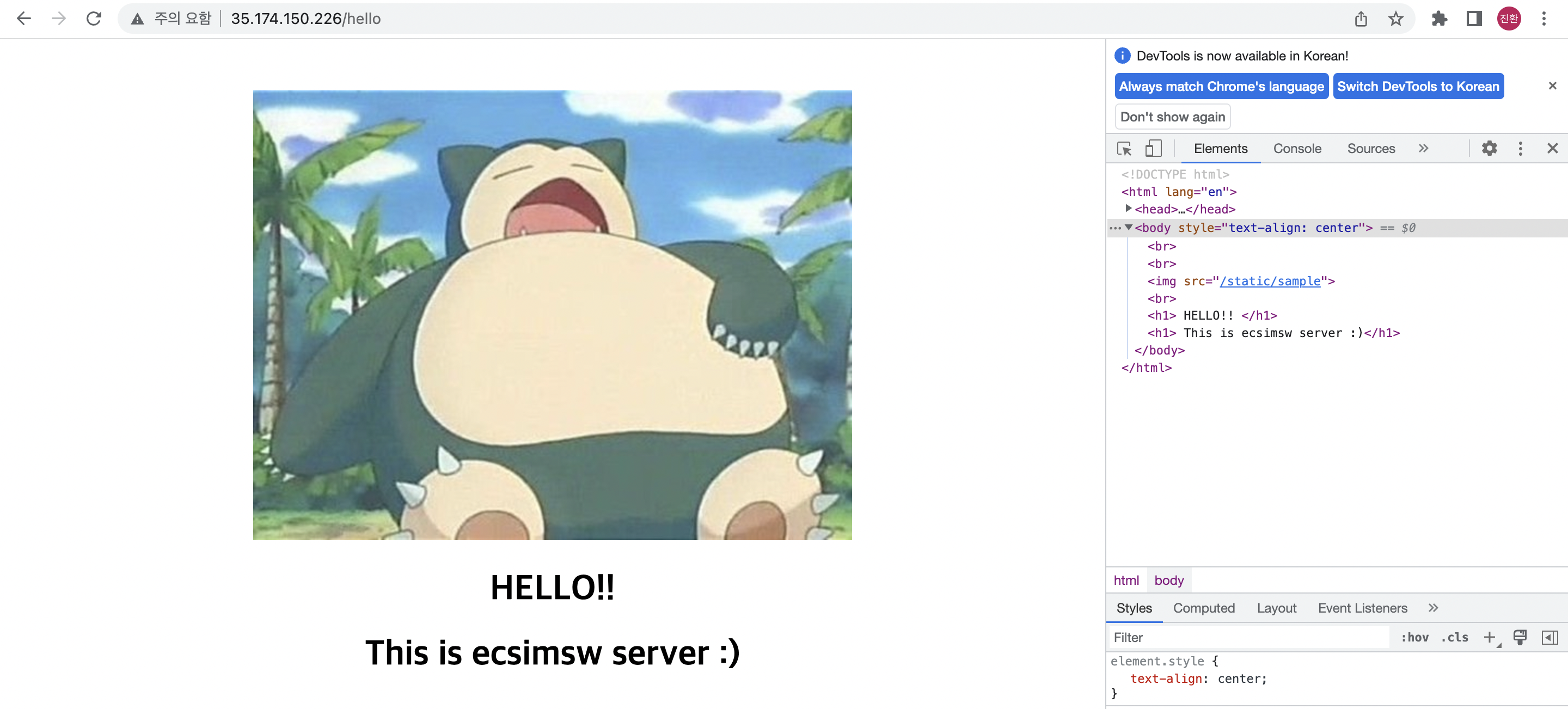The image size is (1568, 709).
Task: Collapse the body element tree node
Action: pyautogui.click(x=1128, y=227)
